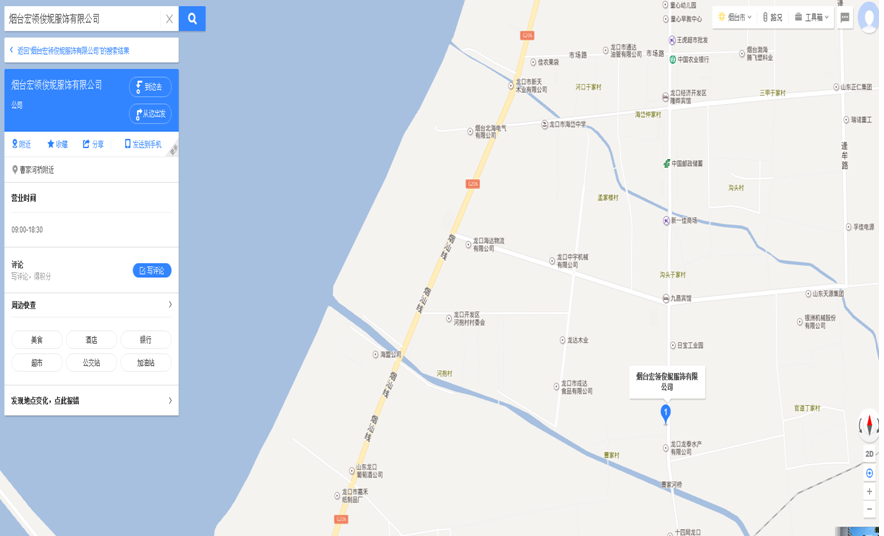The height and width of the screenshot is (536, 884).
Task: Open the feedback message bubble icon
Action: click(x=845, y=17)
